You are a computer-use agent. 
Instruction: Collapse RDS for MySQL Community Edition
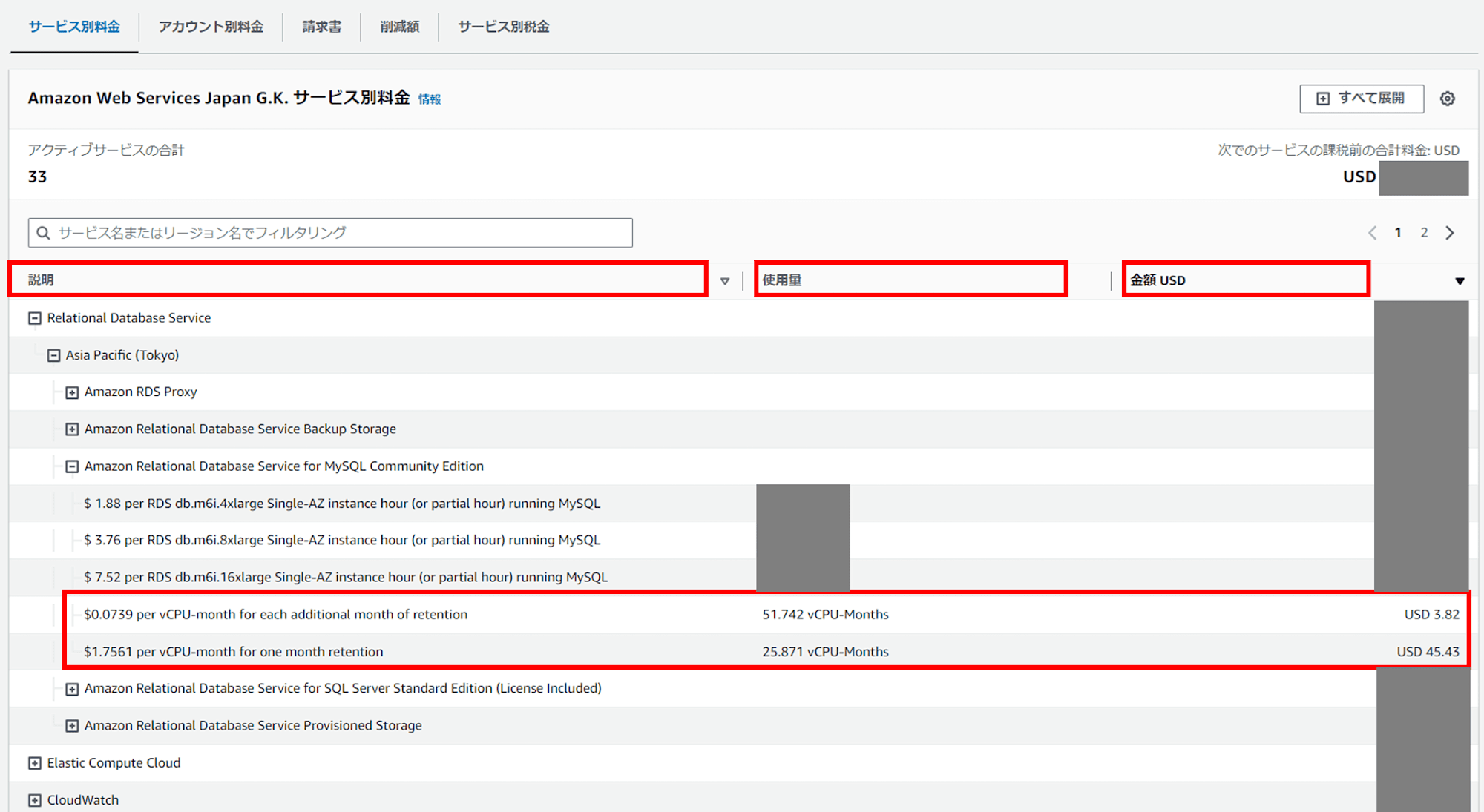point(72,466)
